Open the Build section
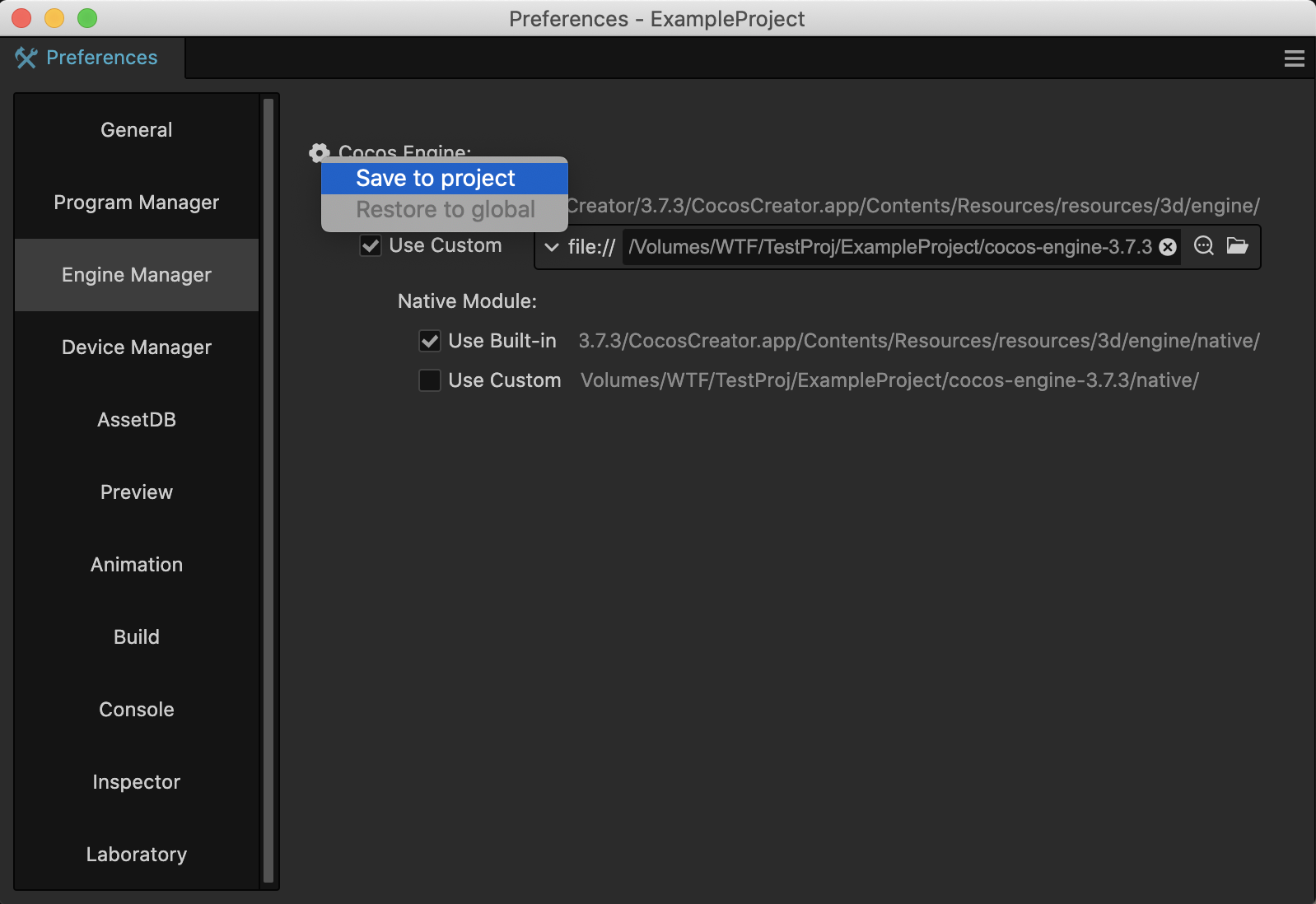This screenshot has width=1316, height=904. [137, 637]
